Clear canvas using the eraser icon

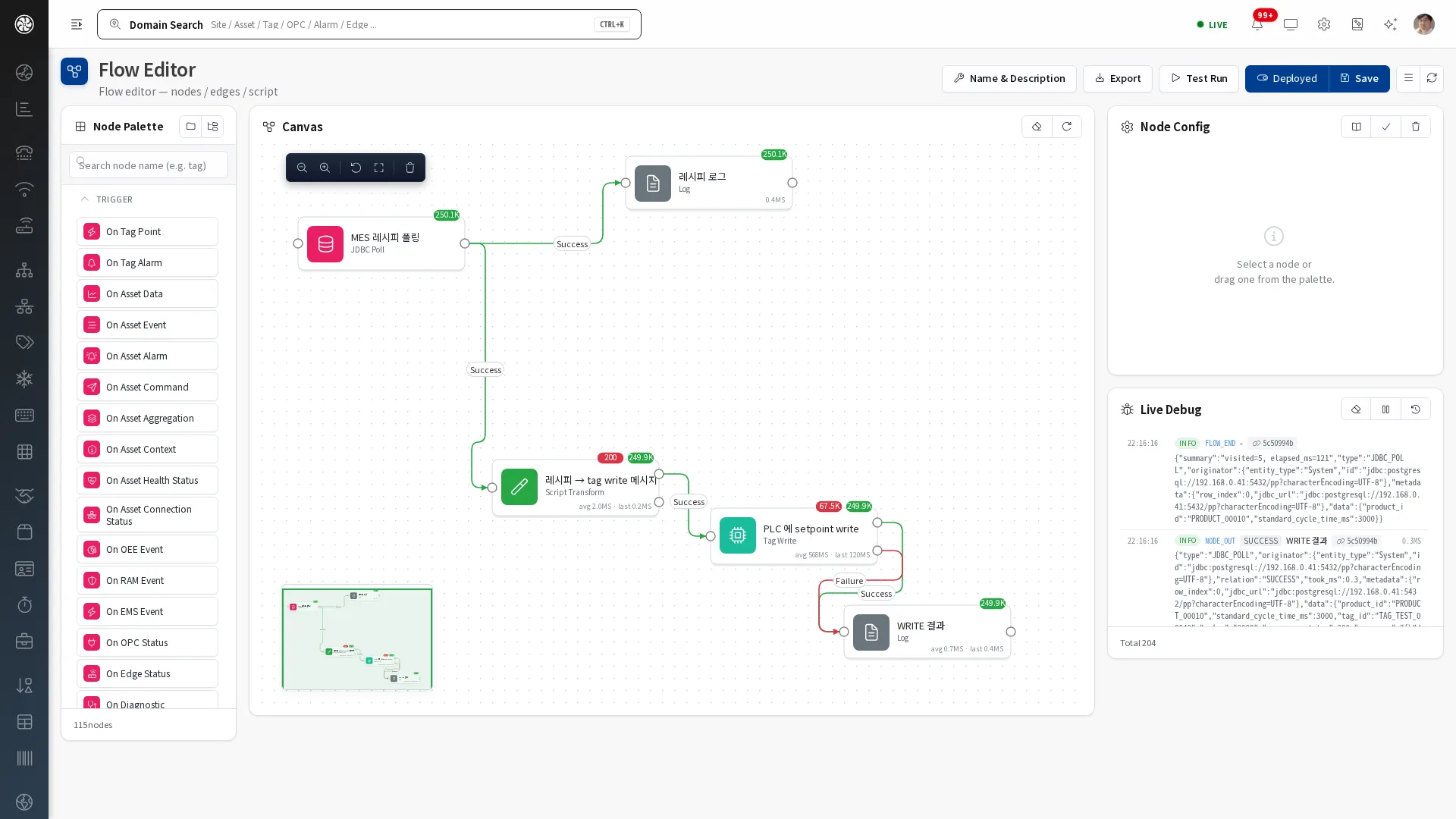coord(1037,127)
